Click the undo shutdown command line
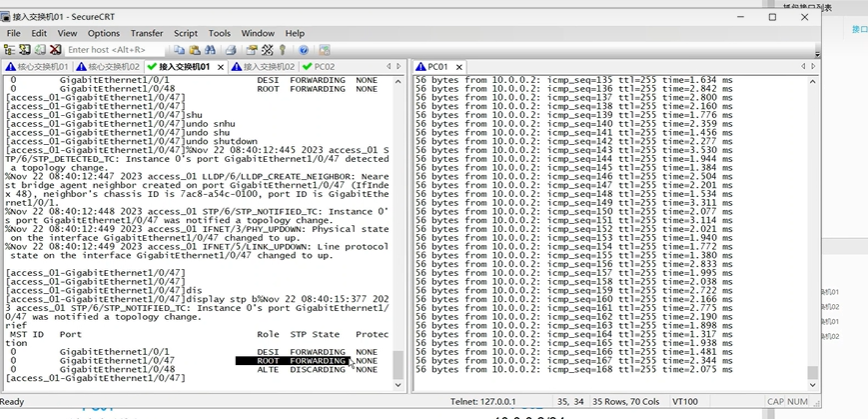The width and height of the screenshot is (868, 419). click(131, 142)
